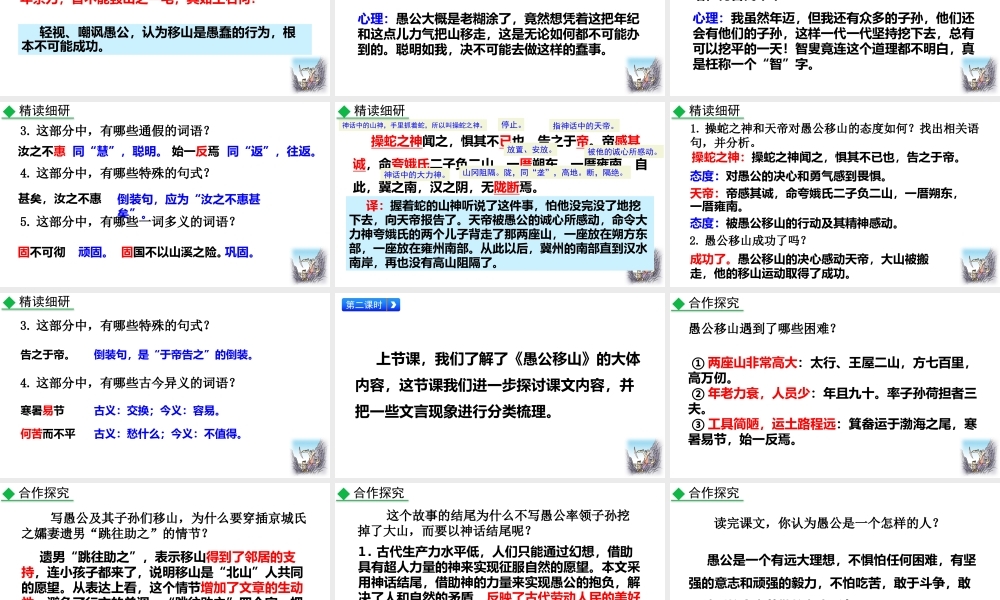Click the question 这部分中，有哪些通假的词语？

[x=115, y=131]
